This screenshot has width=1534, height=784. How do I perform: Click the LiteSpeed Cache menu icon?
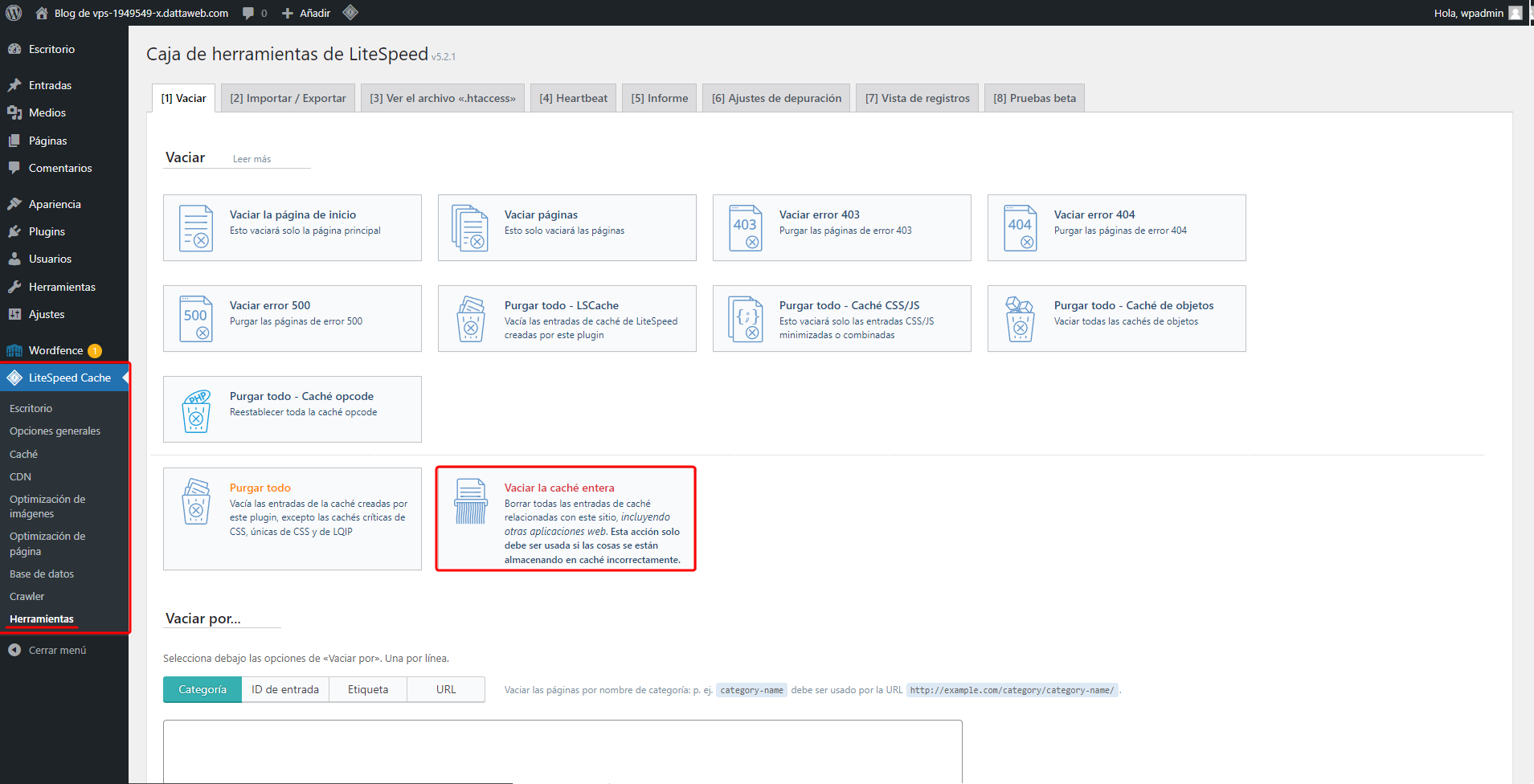point(14,378)
